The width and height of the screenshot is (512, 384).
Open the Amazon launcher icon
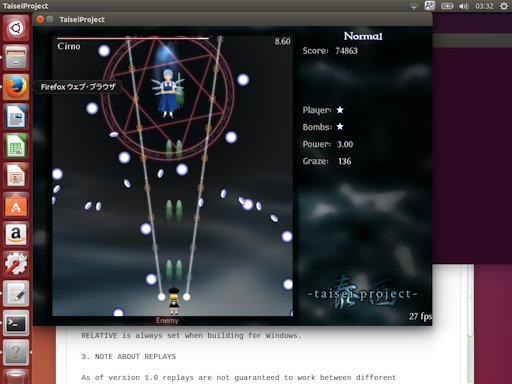tap(16, 234)
